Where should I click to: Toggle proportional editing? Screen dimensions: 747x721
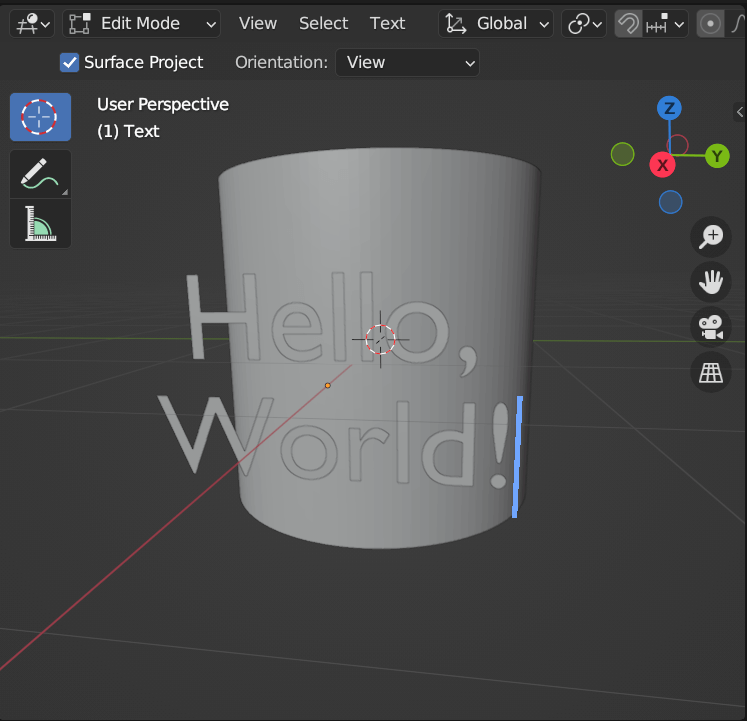pyautogui.click(x=710, y=23)
